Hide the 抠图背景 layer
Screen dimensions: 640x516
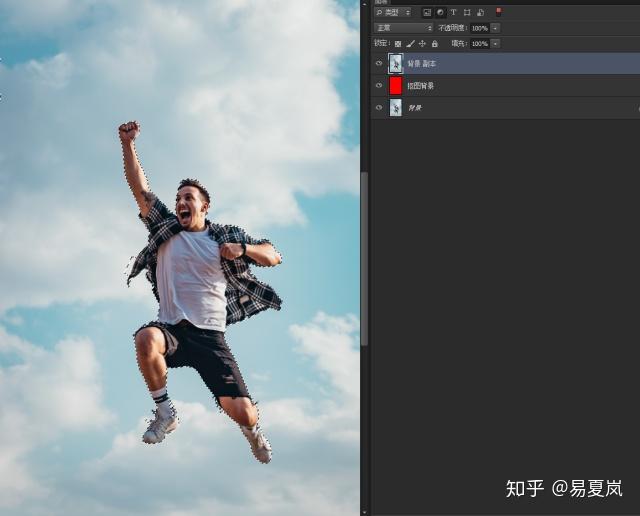(x=379, y=85)
